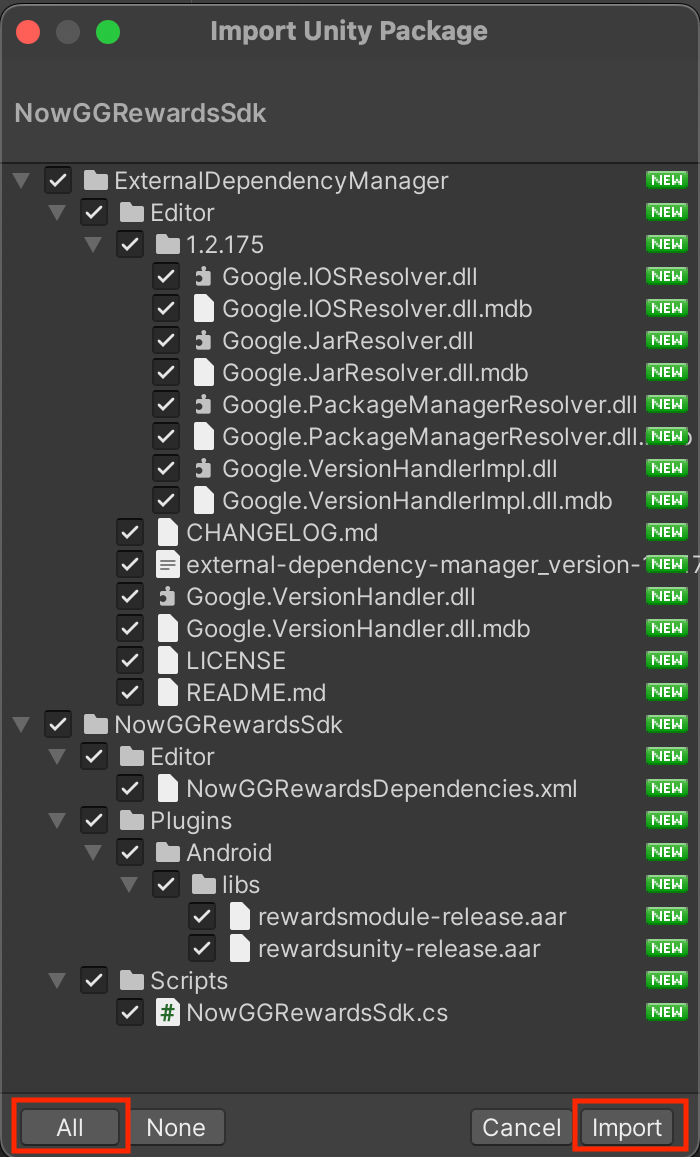Click the C# script icon beside NowGGRewardsSdk.cs

click(166, 1011)
